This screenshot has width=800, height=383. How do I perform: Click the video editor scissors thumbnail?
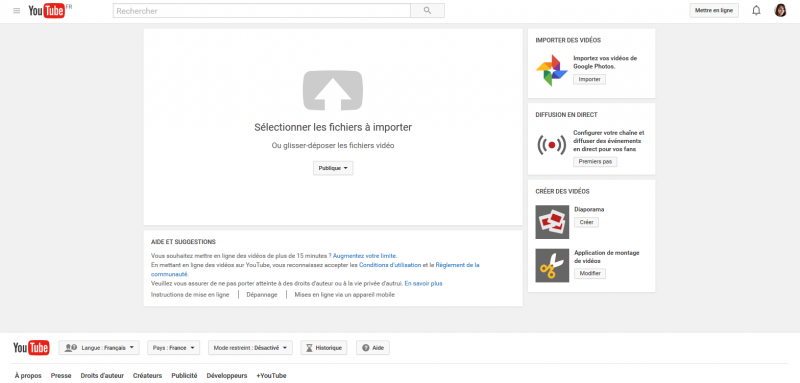click(x=552, y=265)
